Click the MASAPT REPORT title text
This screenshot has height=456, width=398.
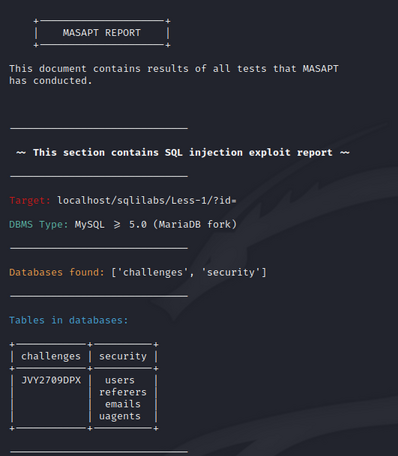102,33
